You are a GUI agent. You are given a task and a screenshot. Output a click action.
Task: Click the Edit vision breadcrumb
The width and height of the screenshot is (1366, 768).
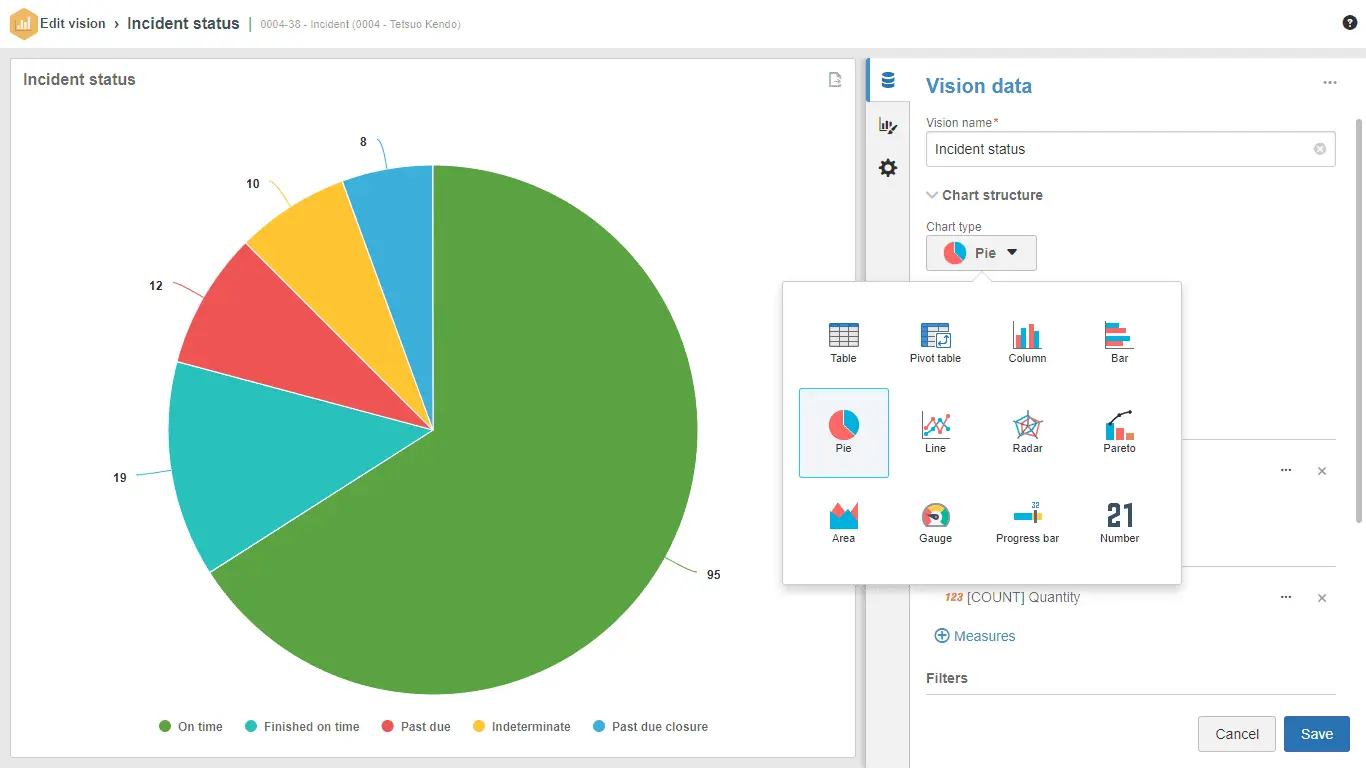point(68,23)
